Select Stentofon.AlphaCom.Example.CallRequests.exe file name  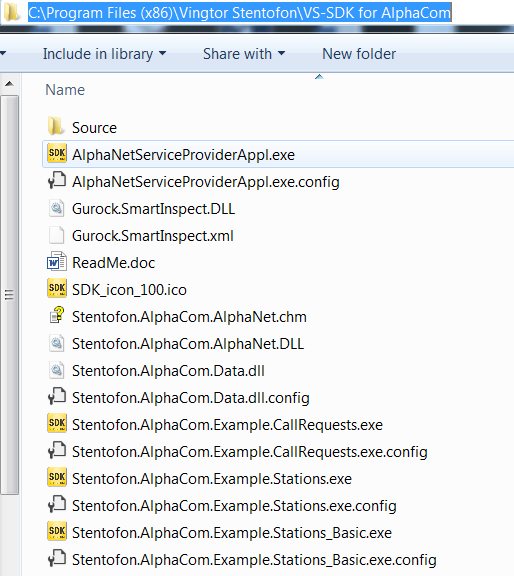pos(227,425)
